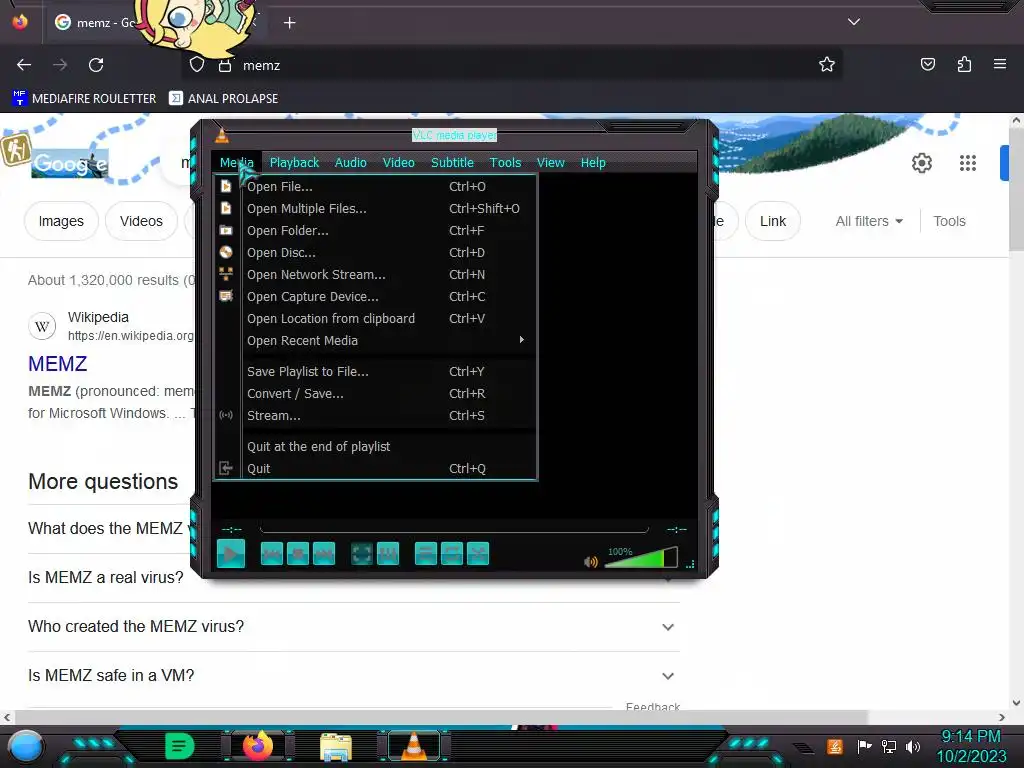Screen dimensions: 1024x768
Task: Open the All filters dropdown
Action: click(x=869, y=221)
